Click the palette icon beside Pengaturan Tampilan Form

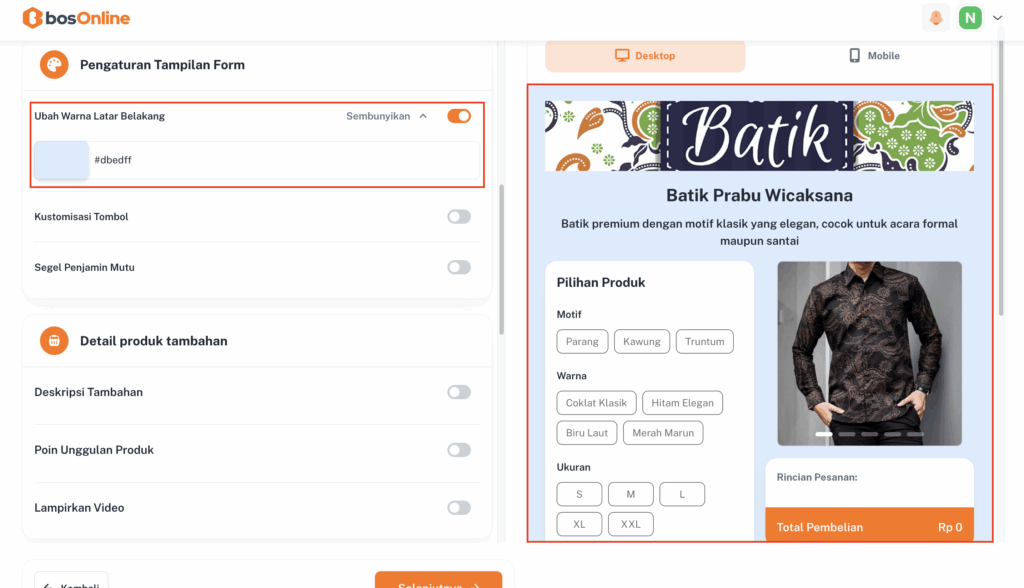coord(54,65)
